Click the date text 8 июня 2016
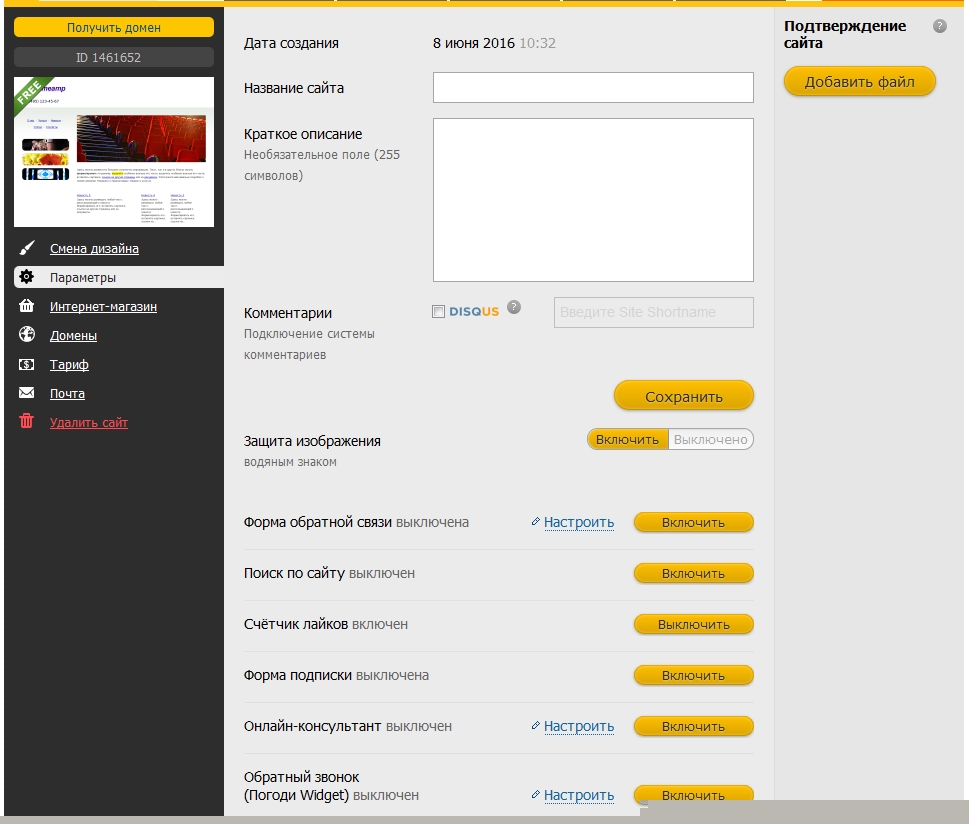Viewport: 969px width, 824px height. [x=473, y=43]
